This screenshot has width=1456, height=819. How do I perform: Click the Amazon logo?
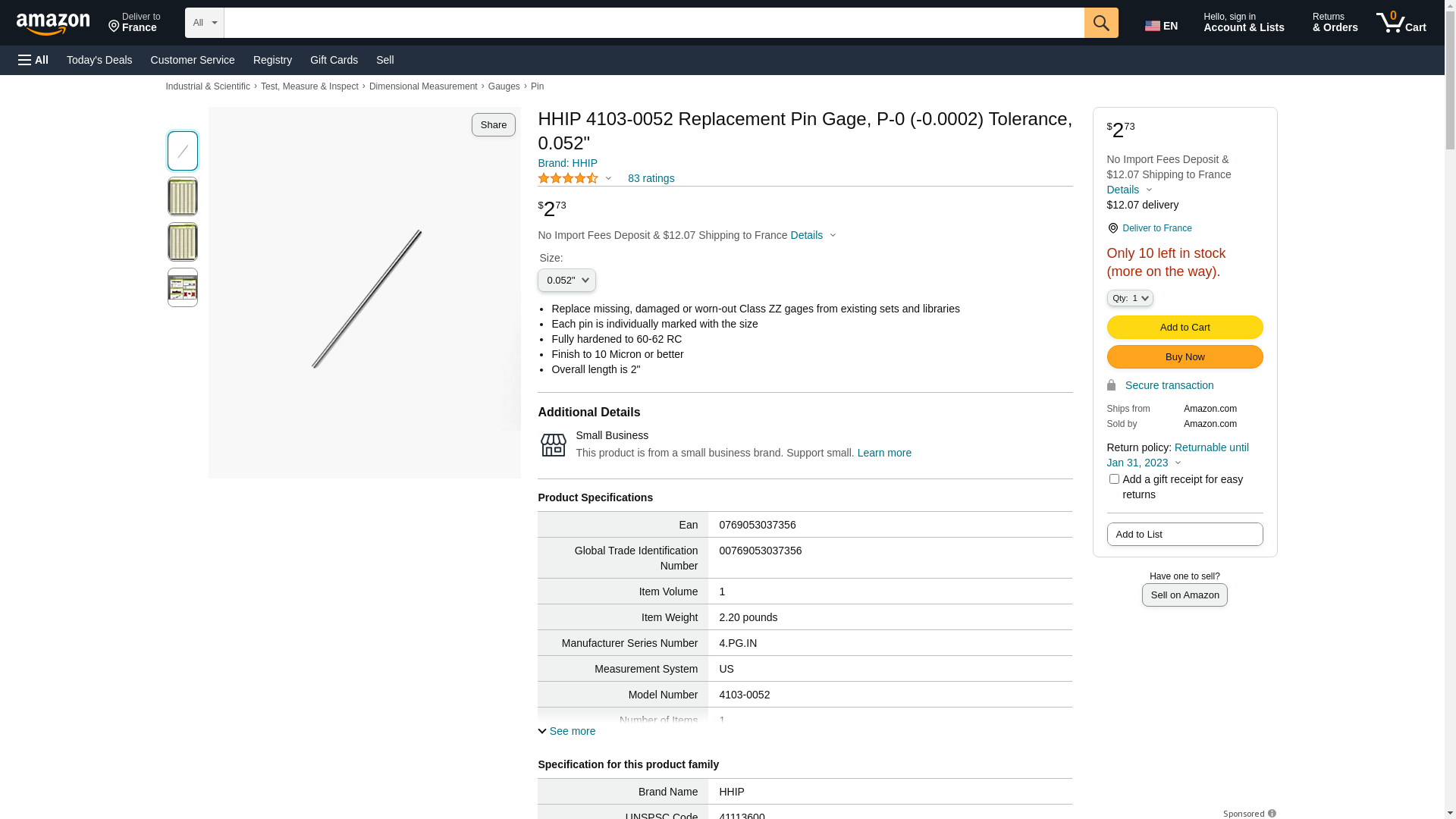pyautogui.click(x=53, y=24)
